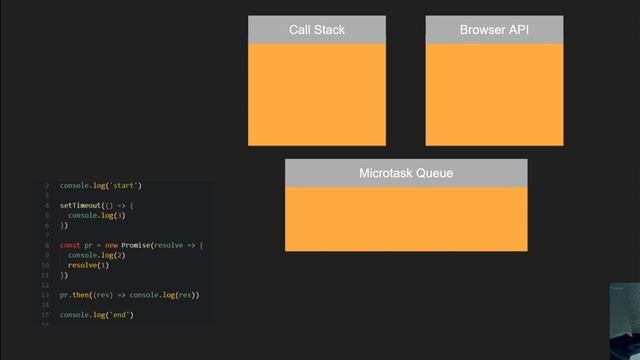Viewport: 640px width, 360px height.
Task: Click the orange Call Stack box body
Action: click(x=317, y=95)
